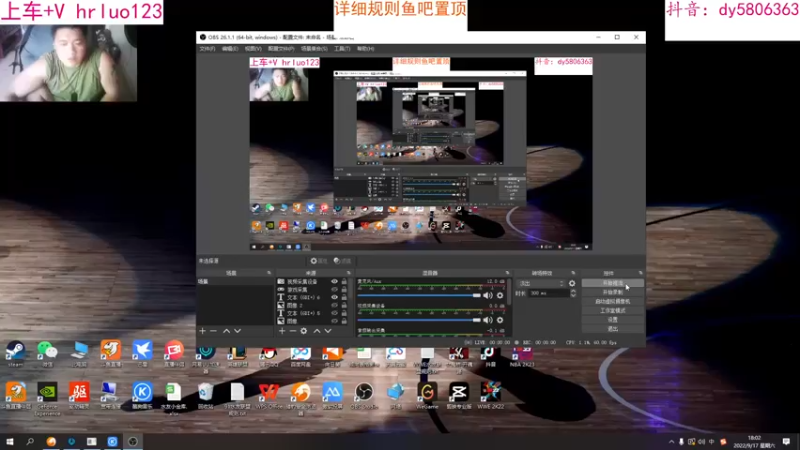This screenshot has width=800, height=450.
Task: Open the Recycle Bin on the desktop
Action: point(206,396)
